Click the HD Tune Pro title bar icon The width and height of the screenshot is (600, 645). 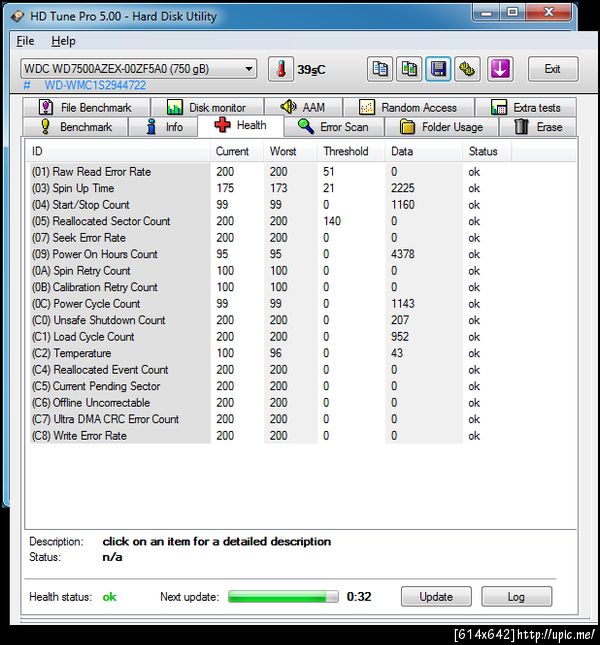point(17,16)
